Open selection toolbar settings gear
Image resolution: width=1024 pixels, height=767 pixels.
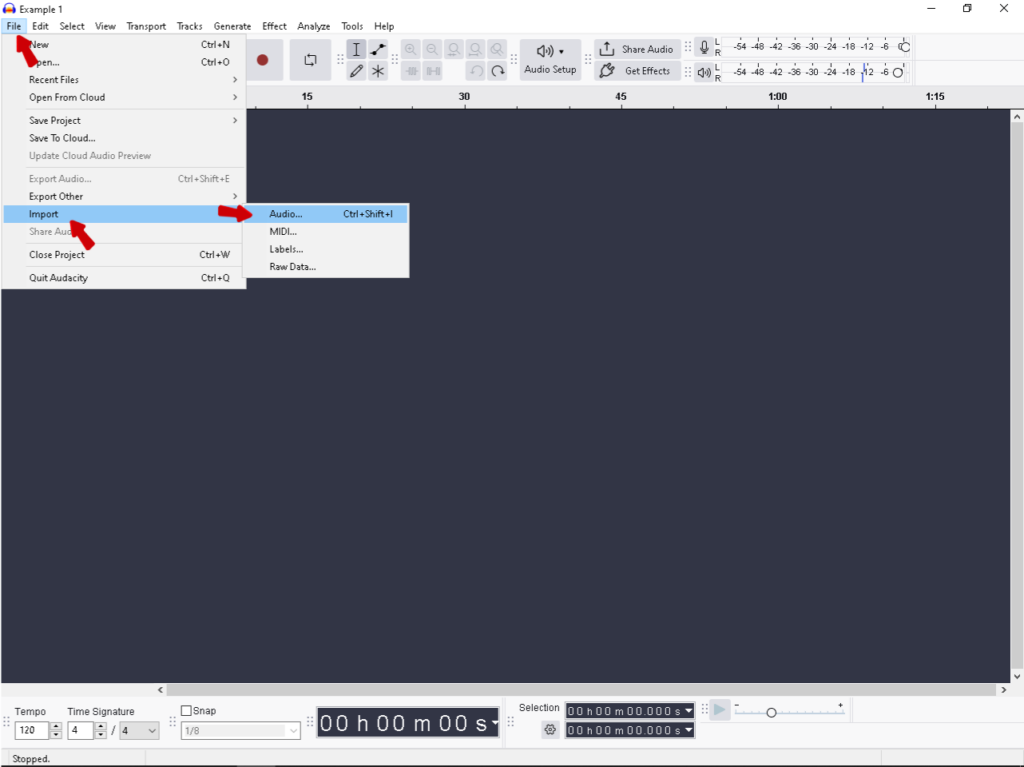(x=550, y=730)
